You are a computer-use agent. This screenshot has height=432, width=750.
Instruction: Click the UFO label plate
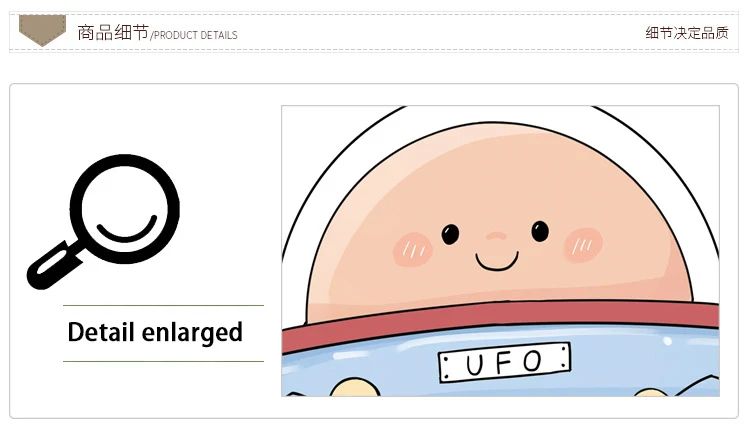tap(505, 362)
